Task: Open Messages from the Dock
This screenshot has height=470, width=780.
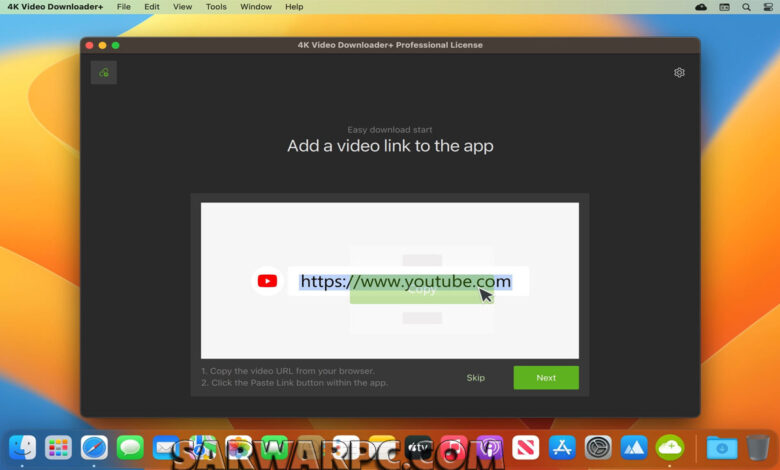Action: coord(130,447)
